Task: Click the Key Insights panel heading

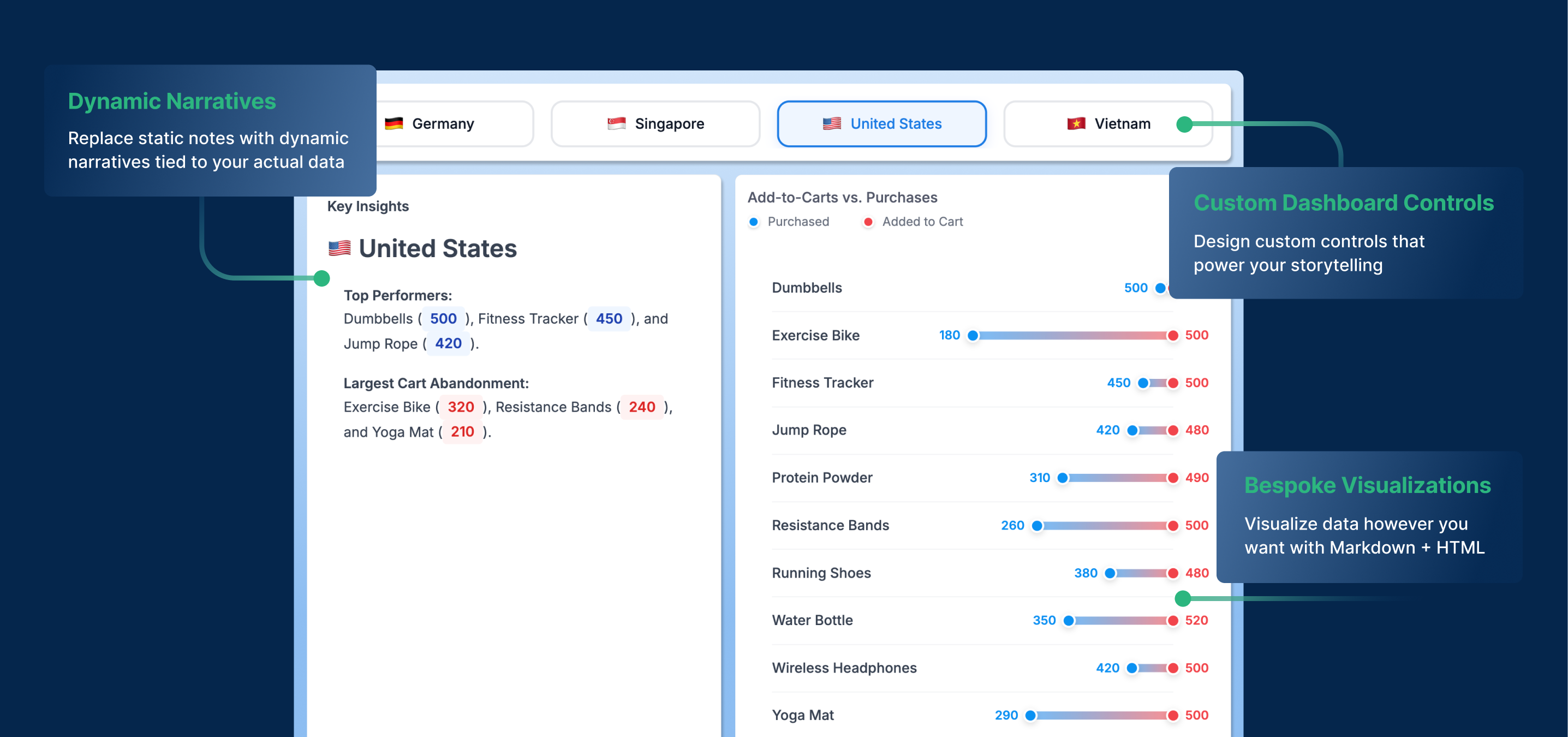Action: [368, 206]
